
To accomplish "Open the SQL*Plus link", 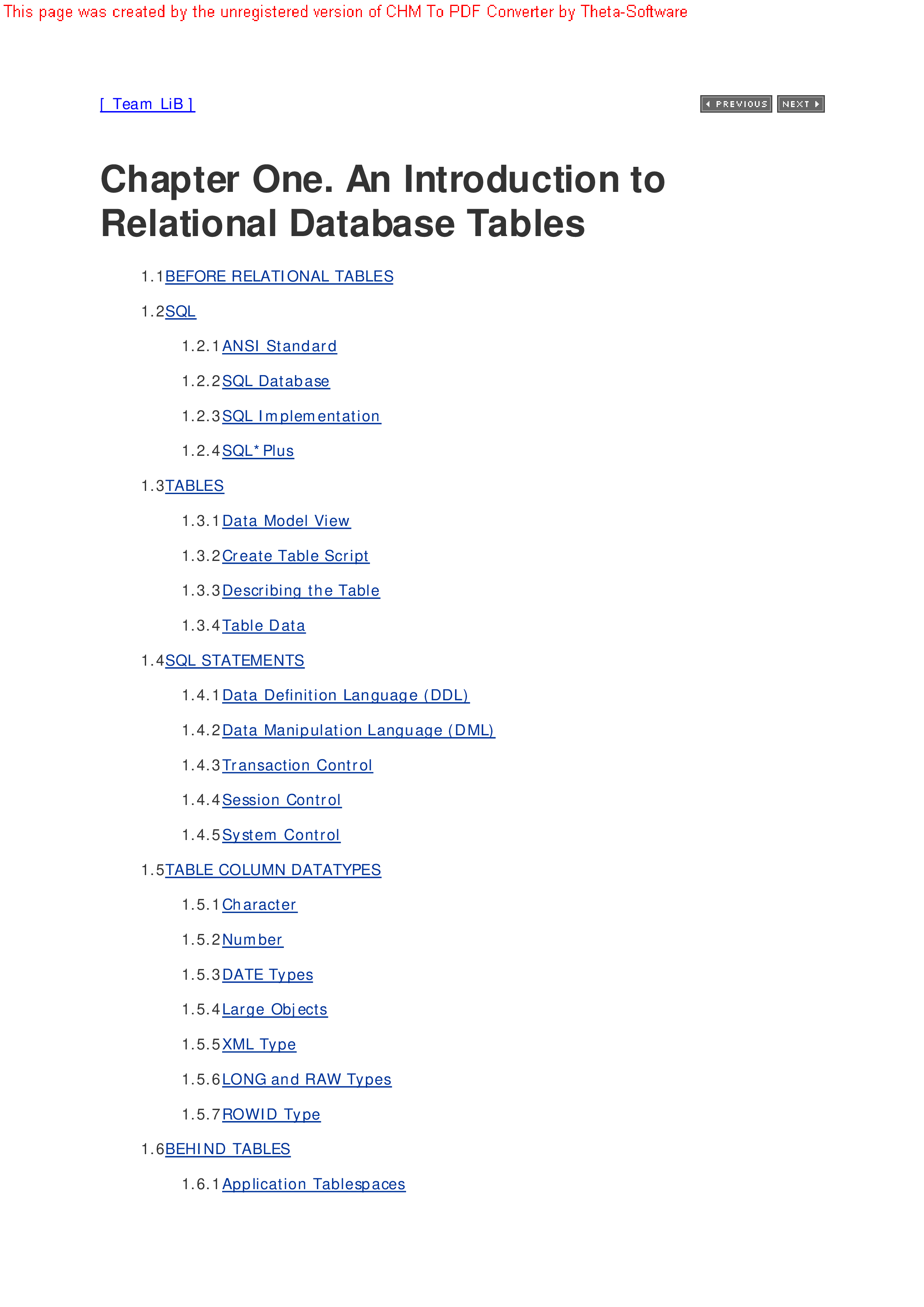I will [x=258, y=451].
